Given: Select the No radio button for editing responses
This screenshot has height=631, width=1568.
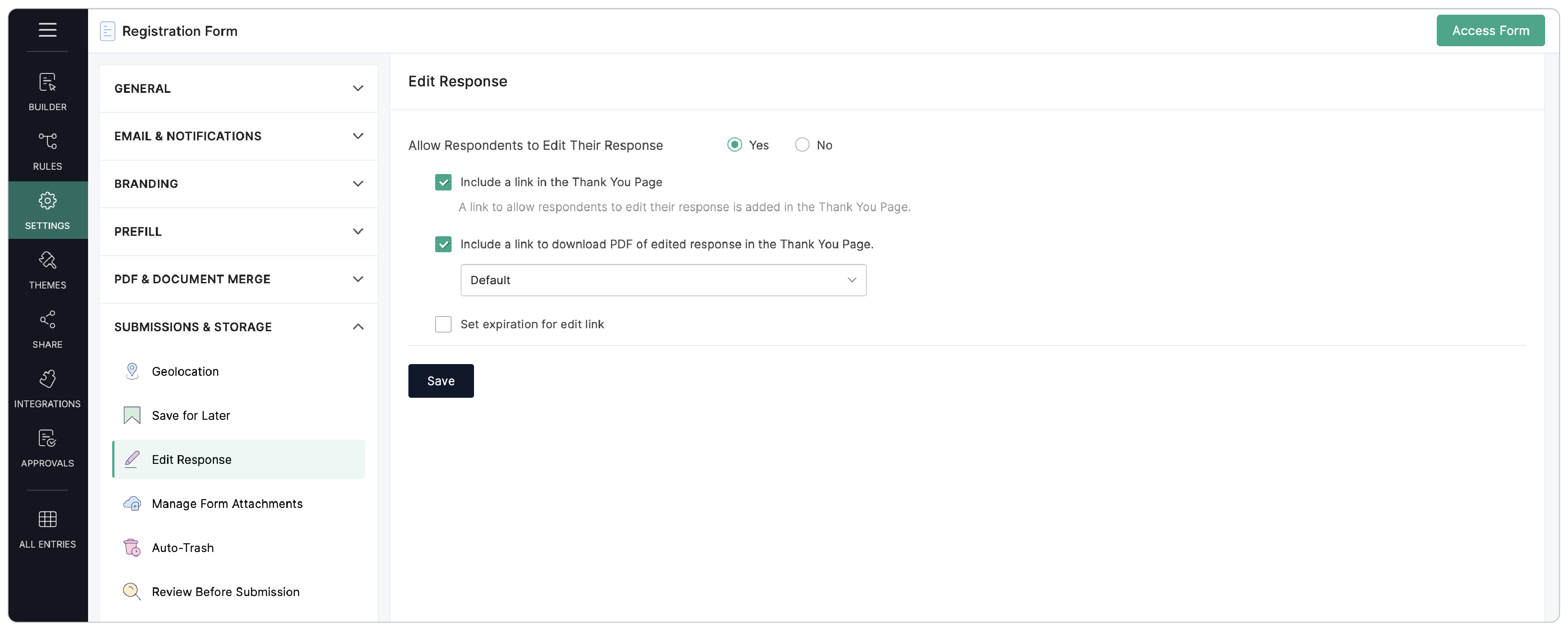Looking at the screenshot, I should pos(802,144).
